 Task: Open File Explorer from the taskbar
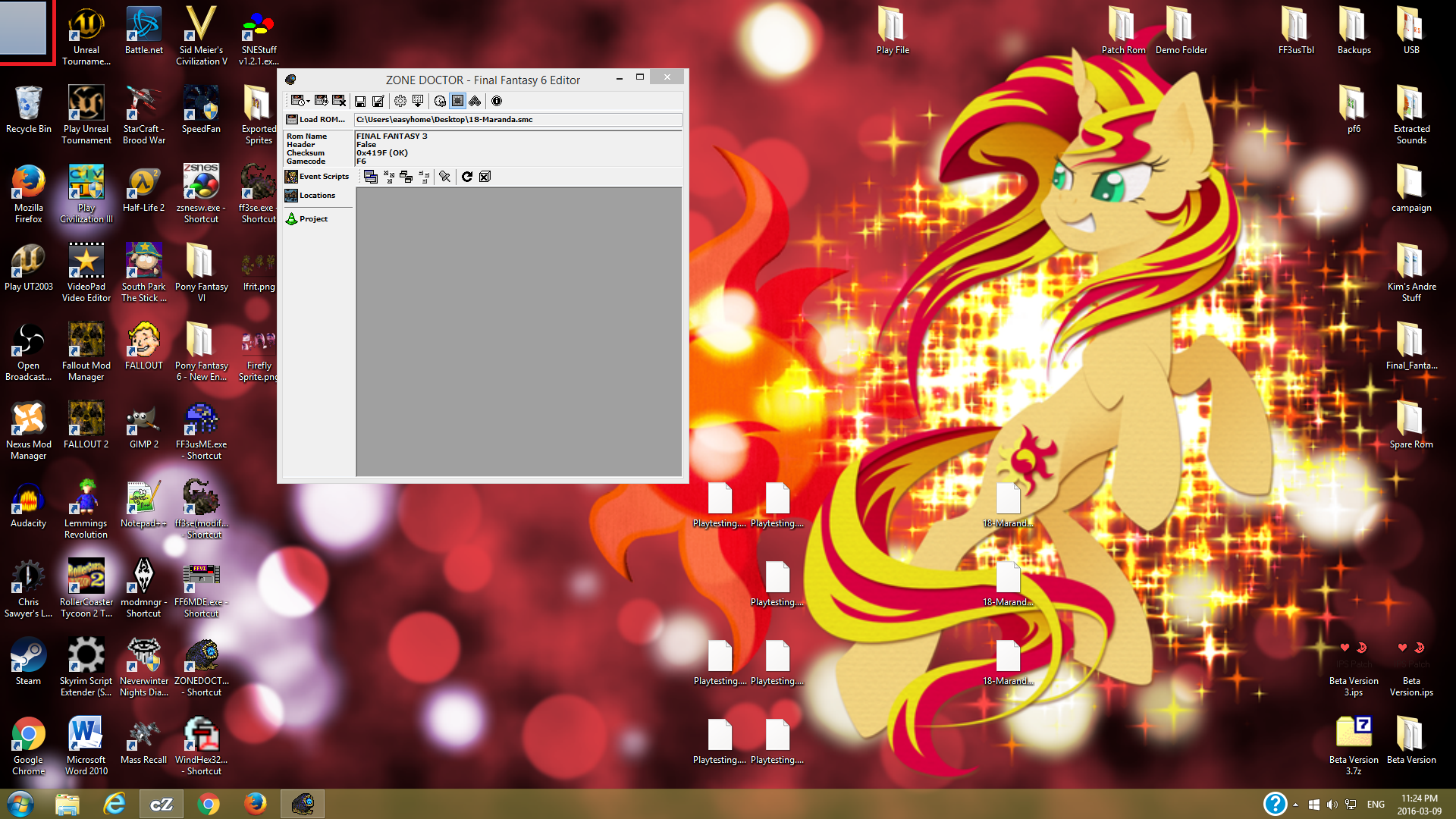pos(67,804)
